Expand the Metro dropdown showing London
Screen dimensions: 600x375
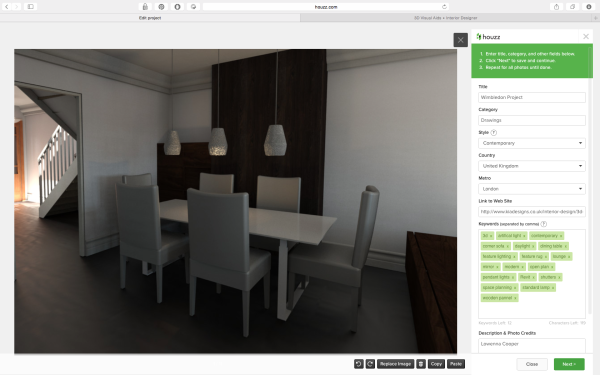[532, 189]
